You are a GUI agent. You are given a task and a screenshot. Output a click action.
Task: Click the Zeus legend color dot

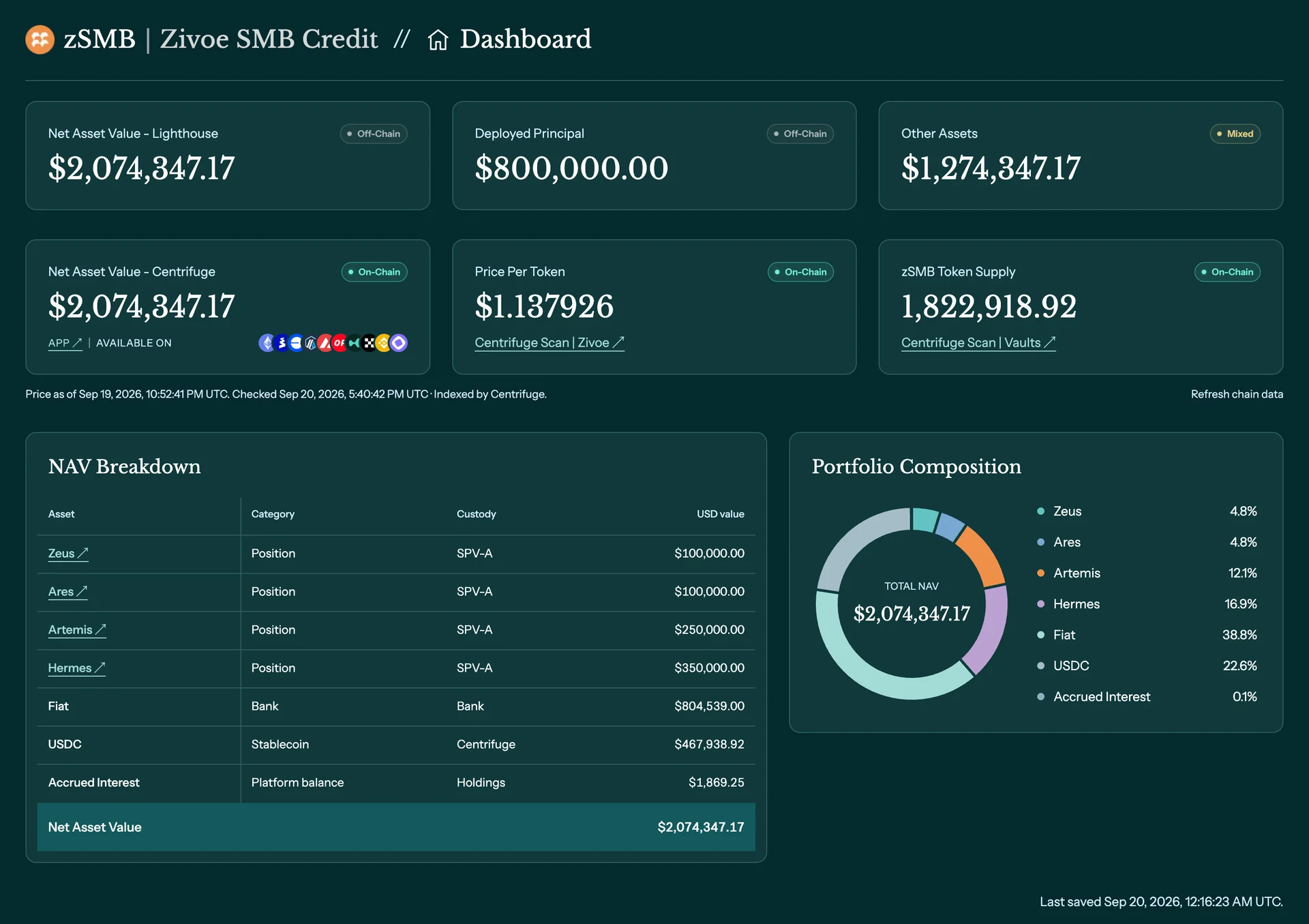[1040, 511]
